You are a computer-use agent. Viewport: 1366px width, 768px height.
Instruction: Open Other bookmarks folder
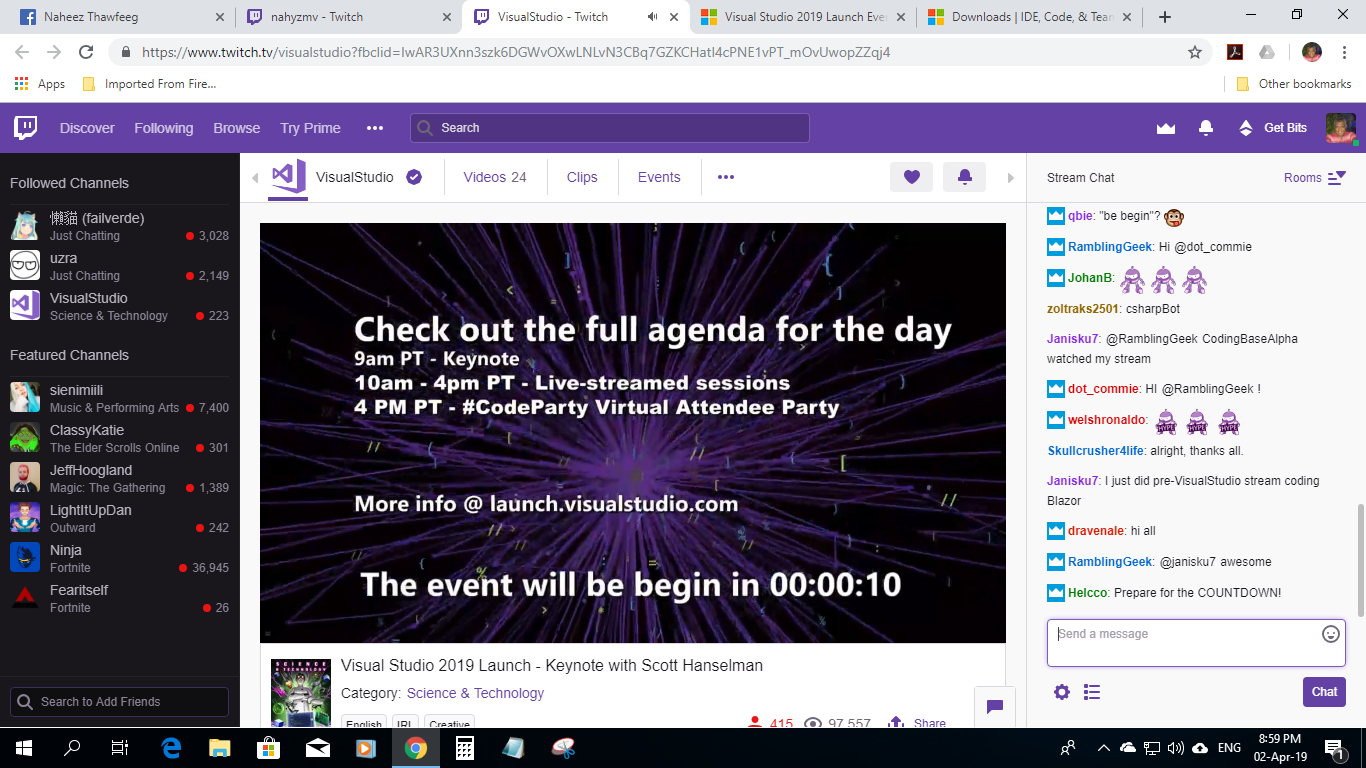pos(1294,84)
